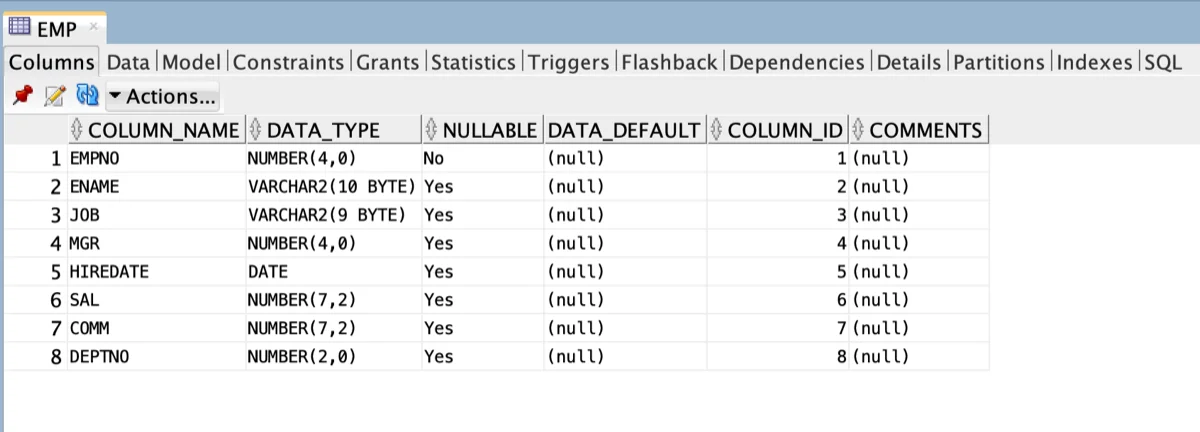
Task: Click the EMP table grid icon
Action: [18, 29]
